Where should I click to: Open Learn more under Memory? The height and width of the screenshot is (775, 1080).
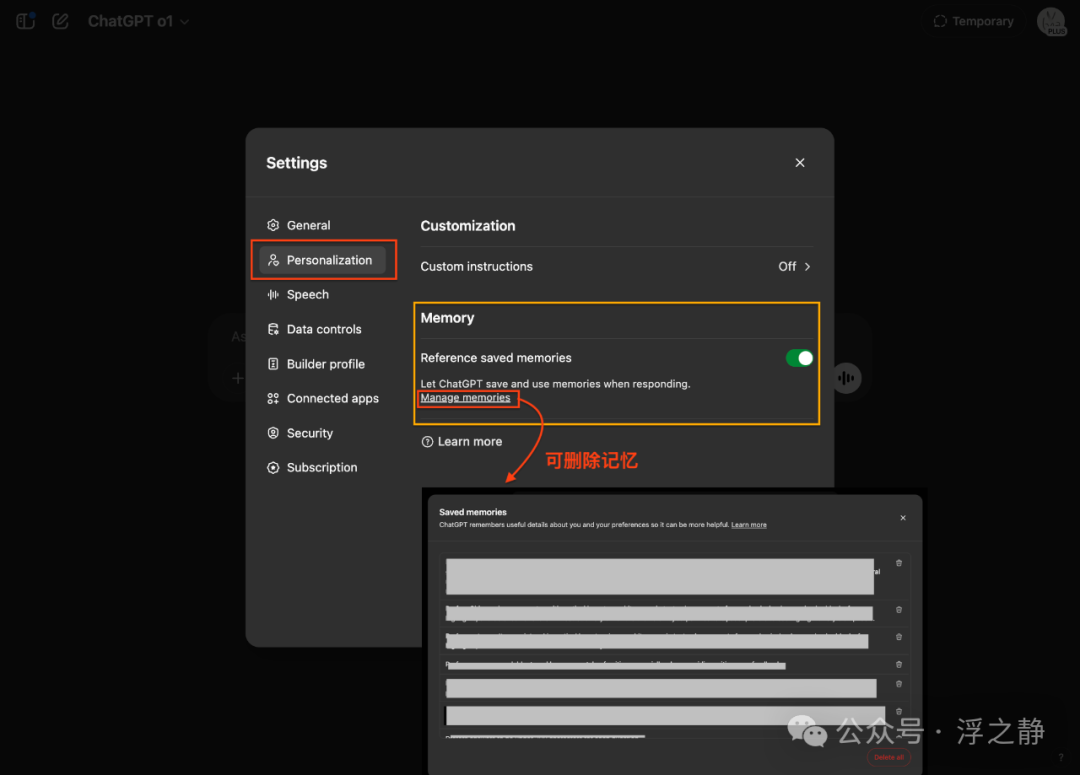(x=469, y=442)
